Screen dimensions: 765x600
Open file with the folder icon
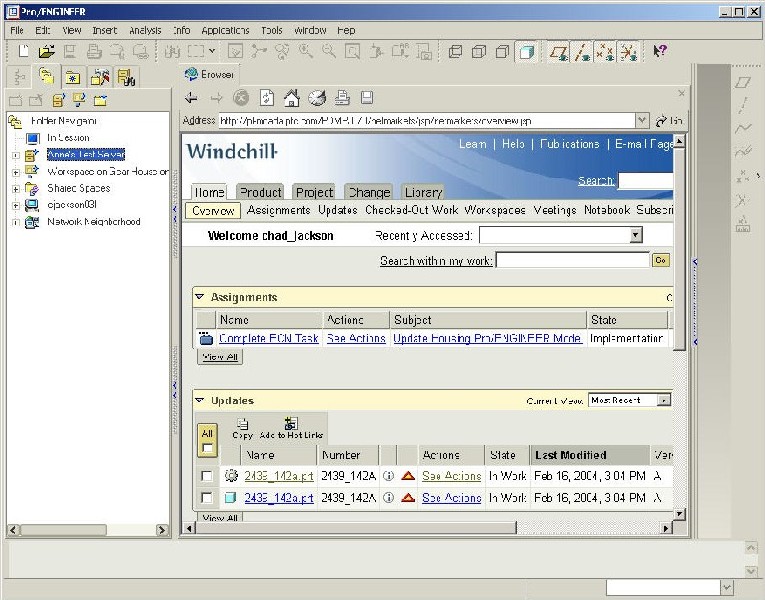pos(46,51)
